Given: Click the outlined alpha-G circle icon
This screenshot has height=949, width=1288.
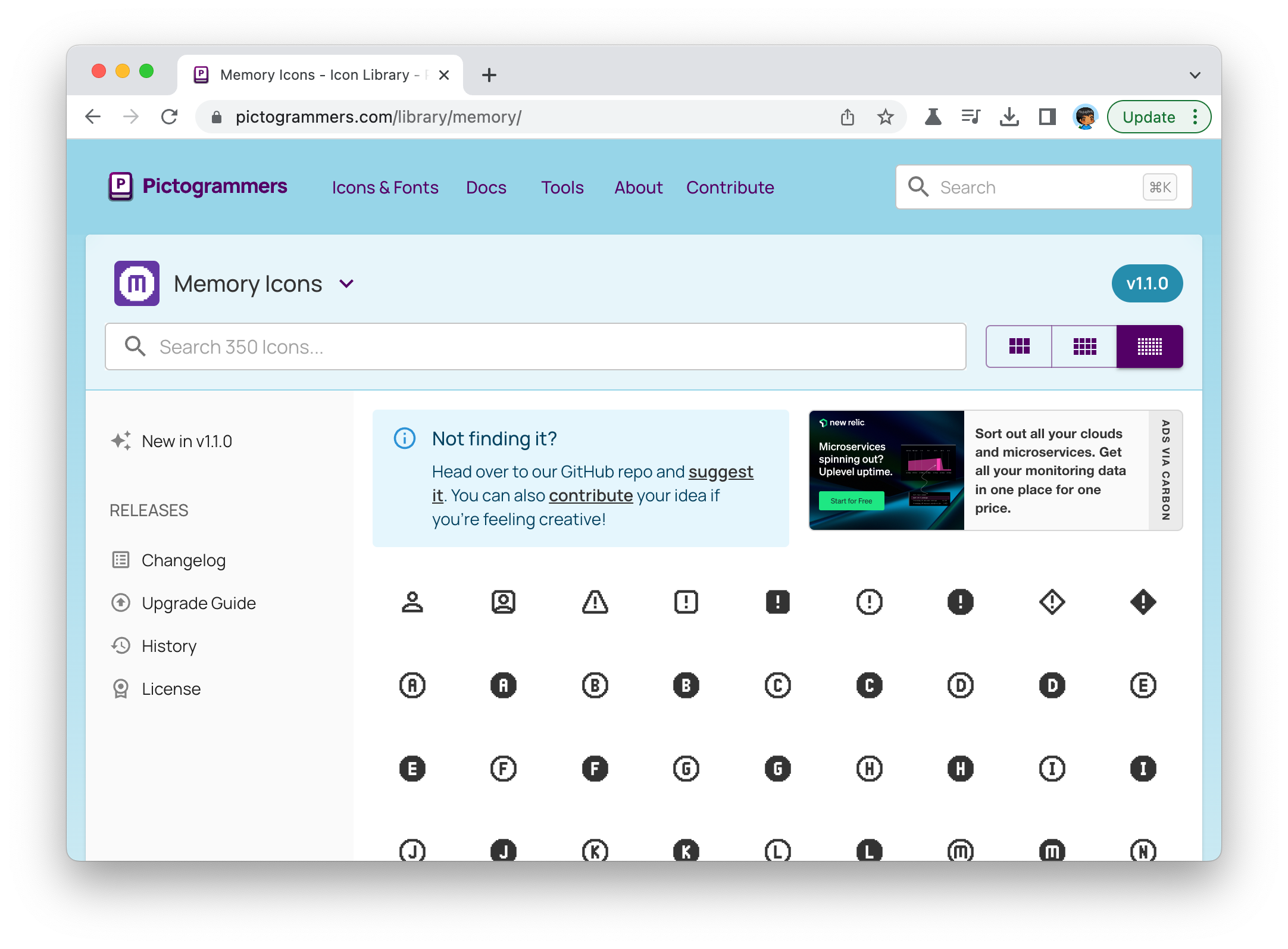Looking at the screenshot, I should pyautogui.click(x=686, y=769).
